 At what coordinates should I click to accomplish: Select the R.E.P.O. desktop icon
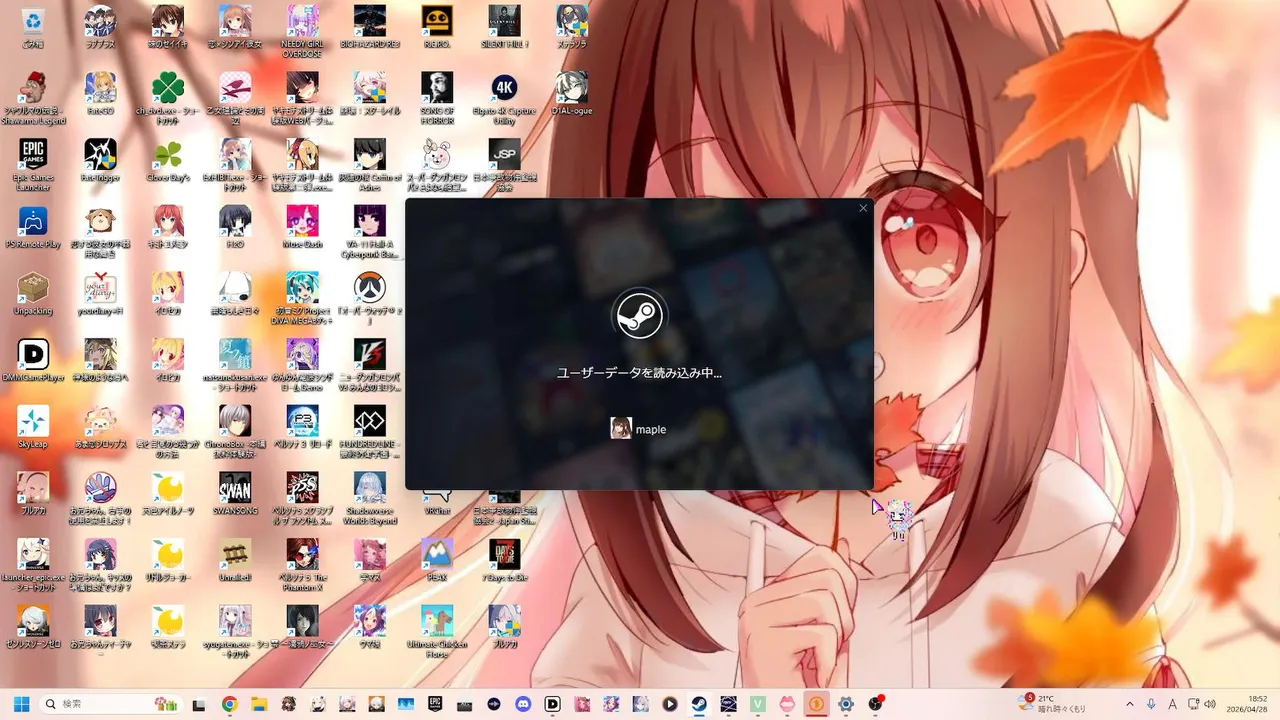coord(436,27)
